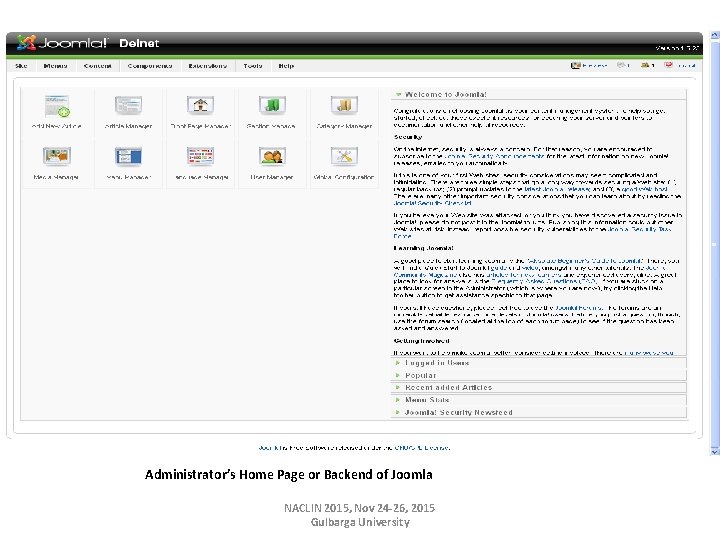Open the Frequently Asked Questions (FAQ) link
The width and height of the screenshot is (720, 540).
(545, 281)
